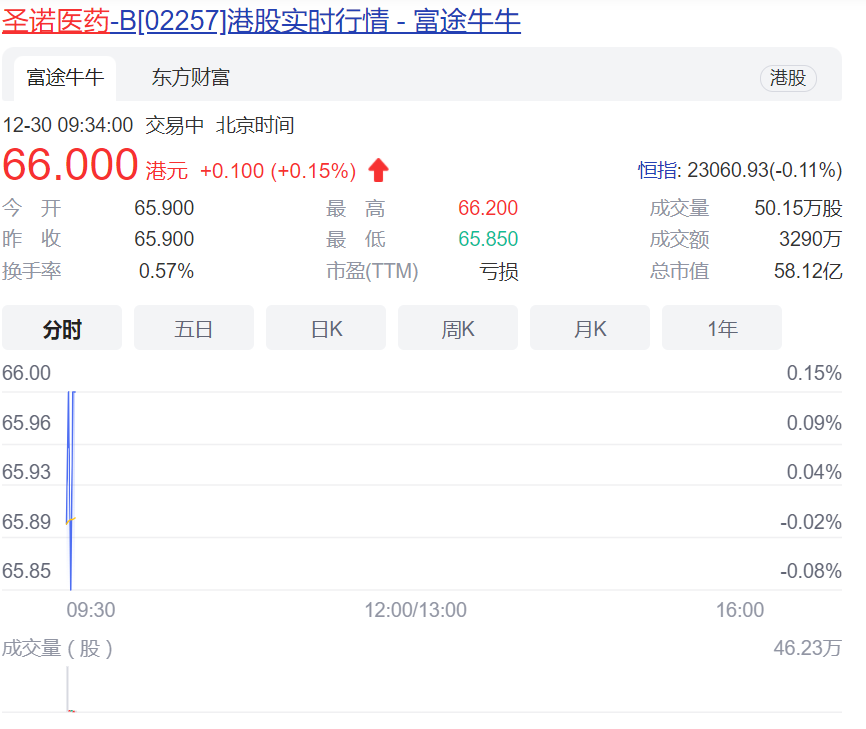Select the 分时 chart tab
Image resolution: width=866 pixels, height=729 pixels.
[62, 329]
